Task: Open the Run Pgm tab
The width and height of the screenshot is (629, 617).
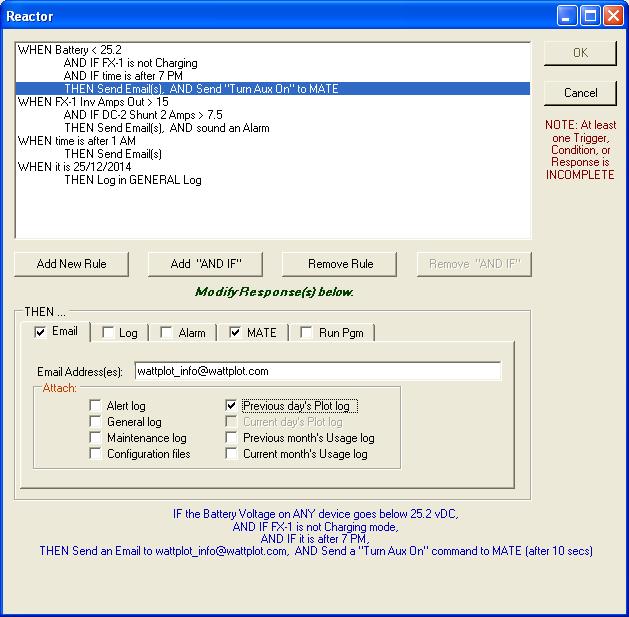Action: [x=333, y=333]
